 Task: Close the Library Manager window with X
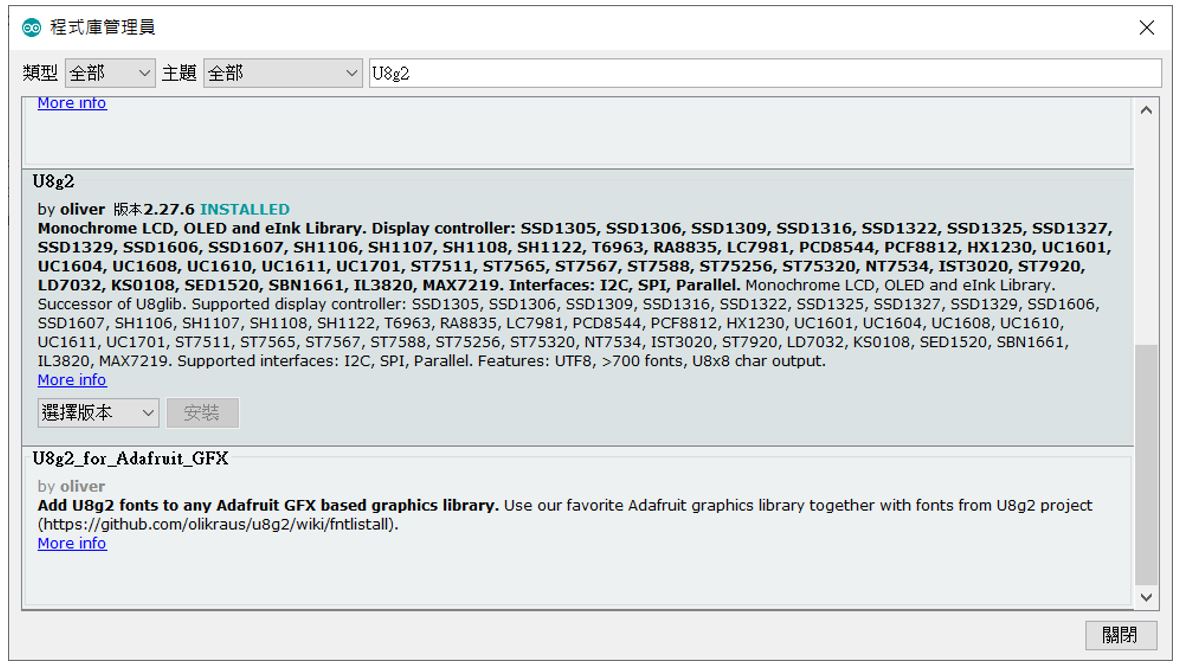click(1147, 28)
